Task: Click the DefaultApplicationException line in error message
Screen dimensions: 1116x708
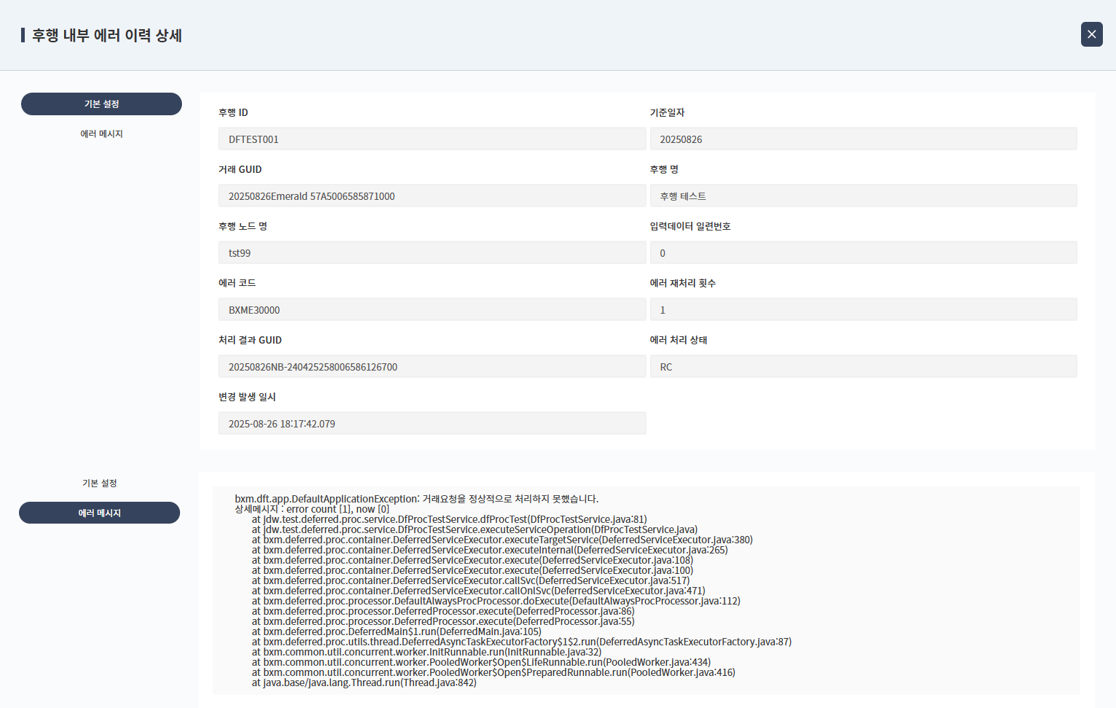Action: [x=416, y=498]
